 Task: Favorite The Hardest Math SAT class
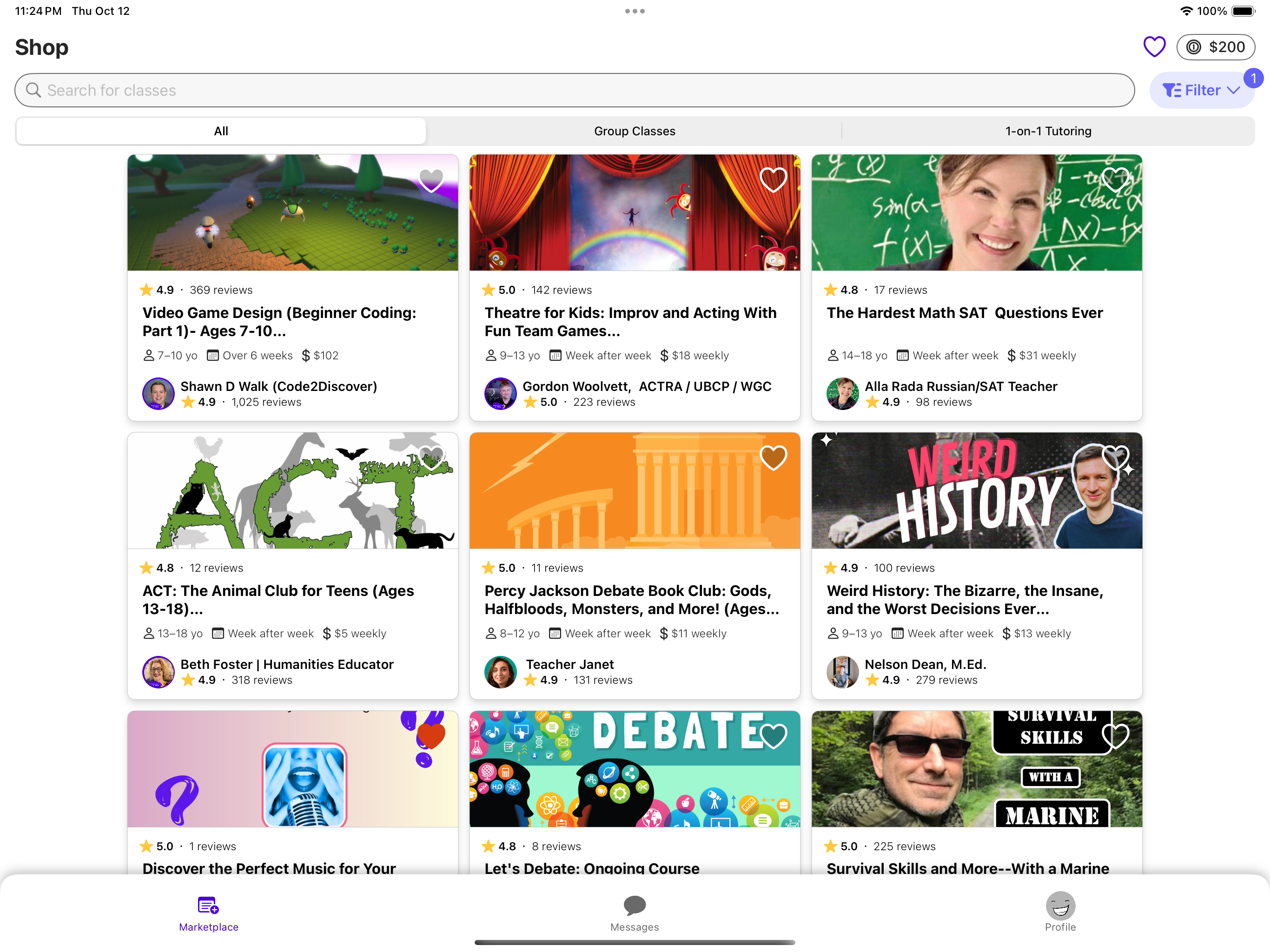pyautogui.click(x=1116, y=180)
